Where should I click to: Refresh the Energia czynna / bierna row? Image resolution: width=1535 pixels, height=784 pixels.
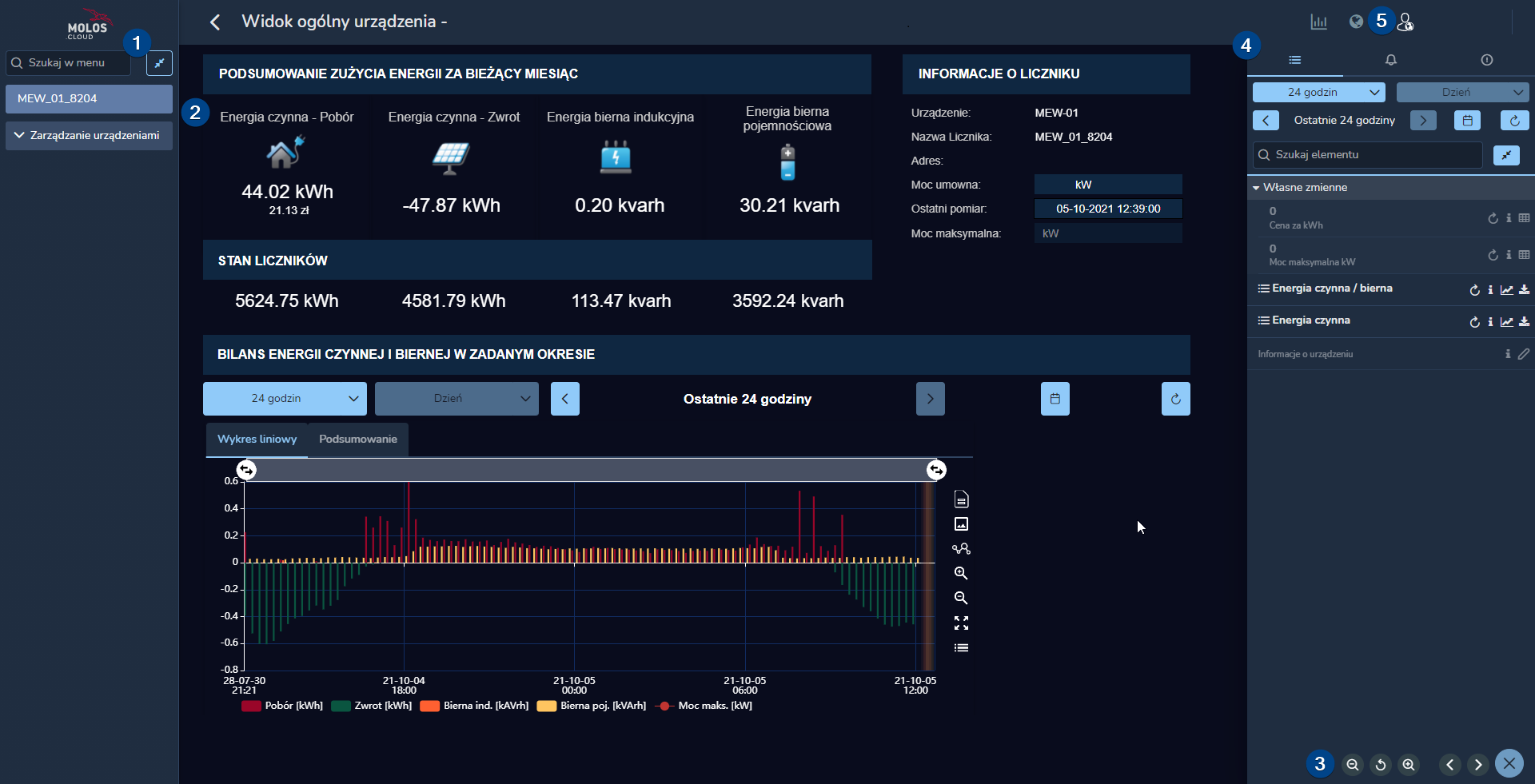[1475, 290]
